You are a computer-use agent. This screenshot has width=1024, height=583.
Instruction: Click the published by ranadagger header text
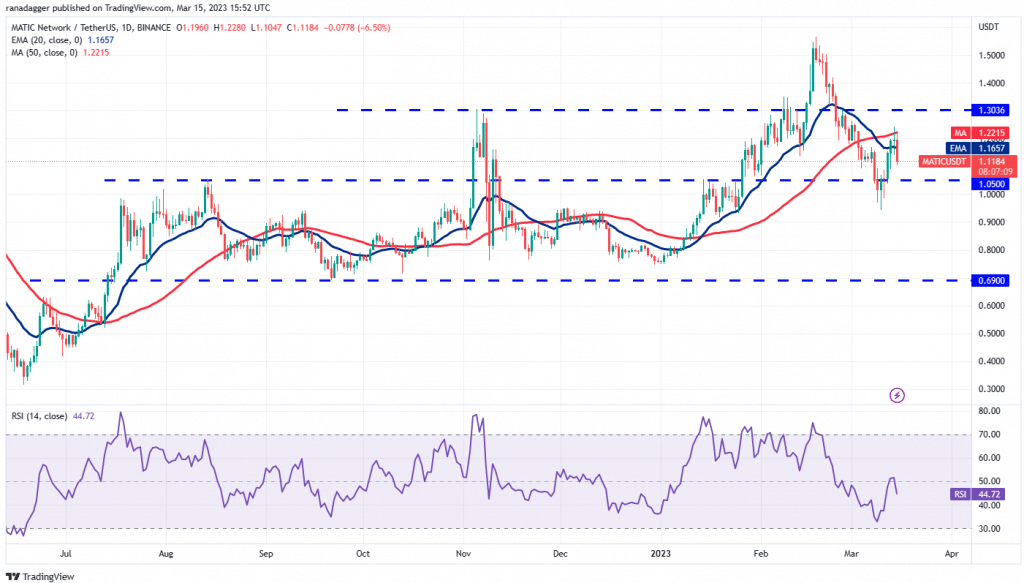(x=138, y=8)
